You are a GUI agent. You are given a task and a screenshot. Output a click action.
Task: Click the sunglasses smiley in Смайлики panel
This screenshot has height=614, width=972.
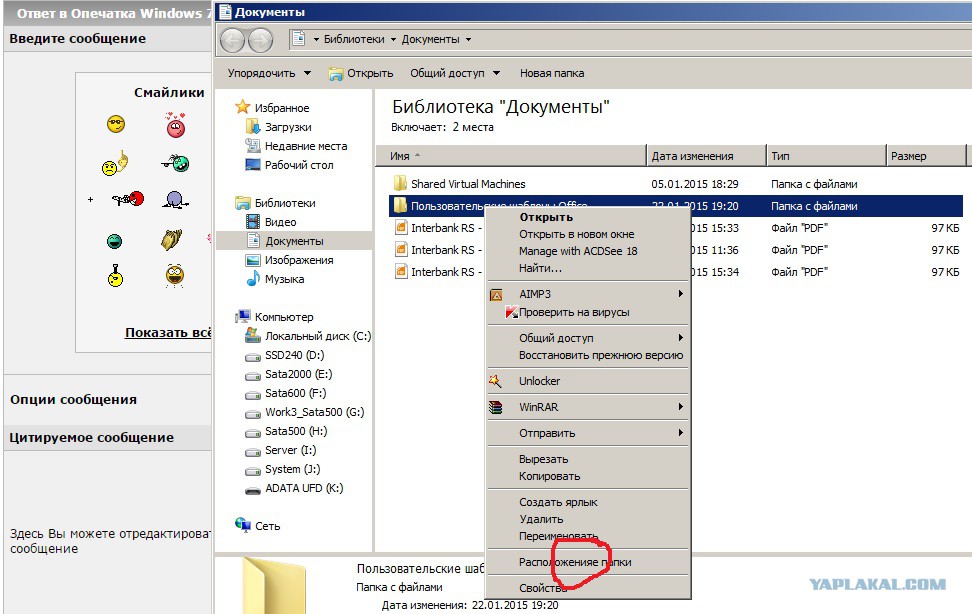115,124
